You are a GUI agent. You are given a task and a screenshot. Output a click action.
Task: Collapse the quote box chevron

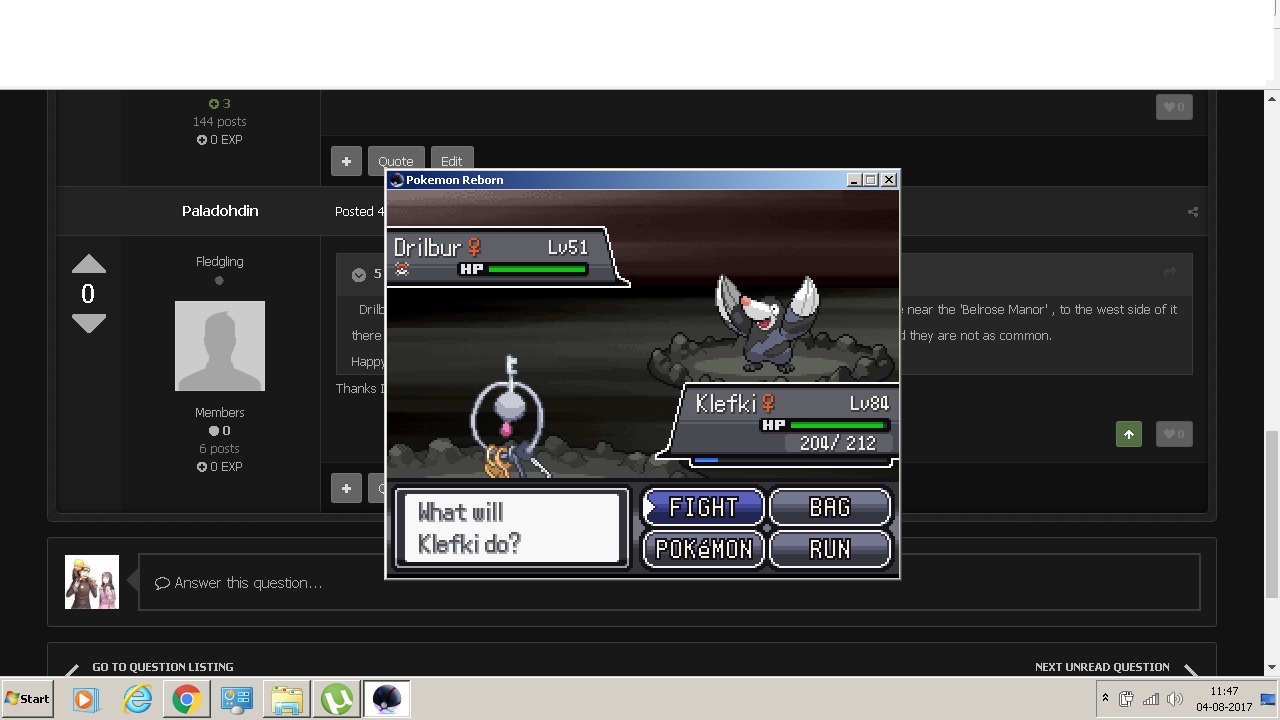coord(359,274)
